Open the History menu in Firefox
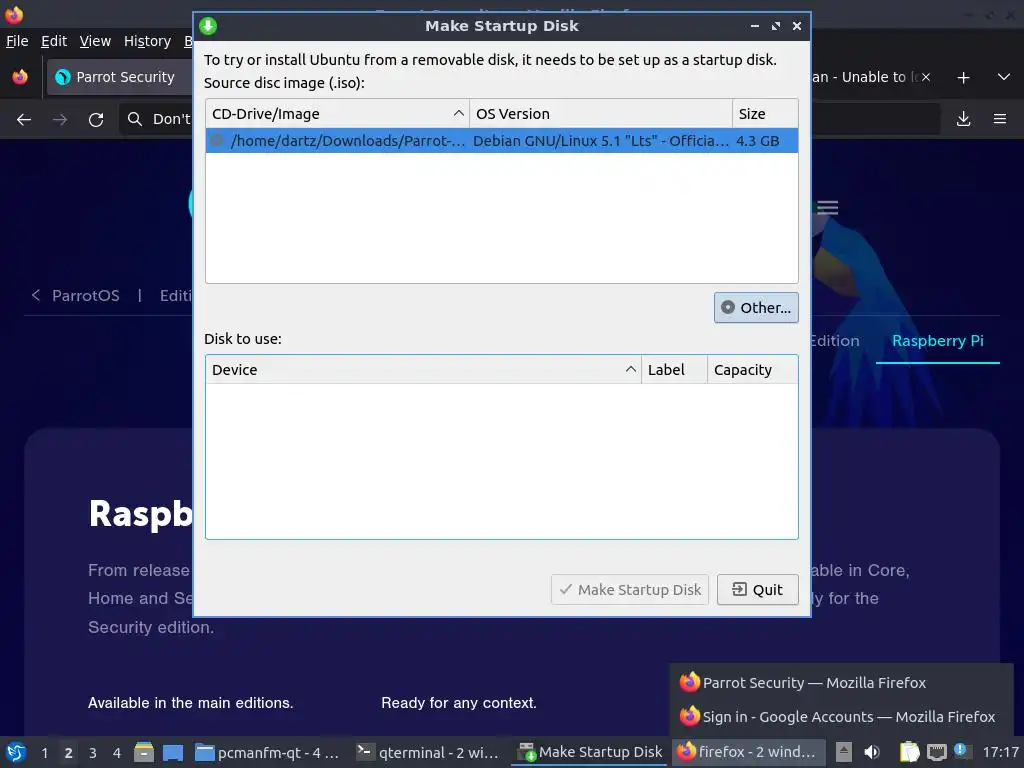Viewport: 1024px width, 768px height. tap(147, 41)
